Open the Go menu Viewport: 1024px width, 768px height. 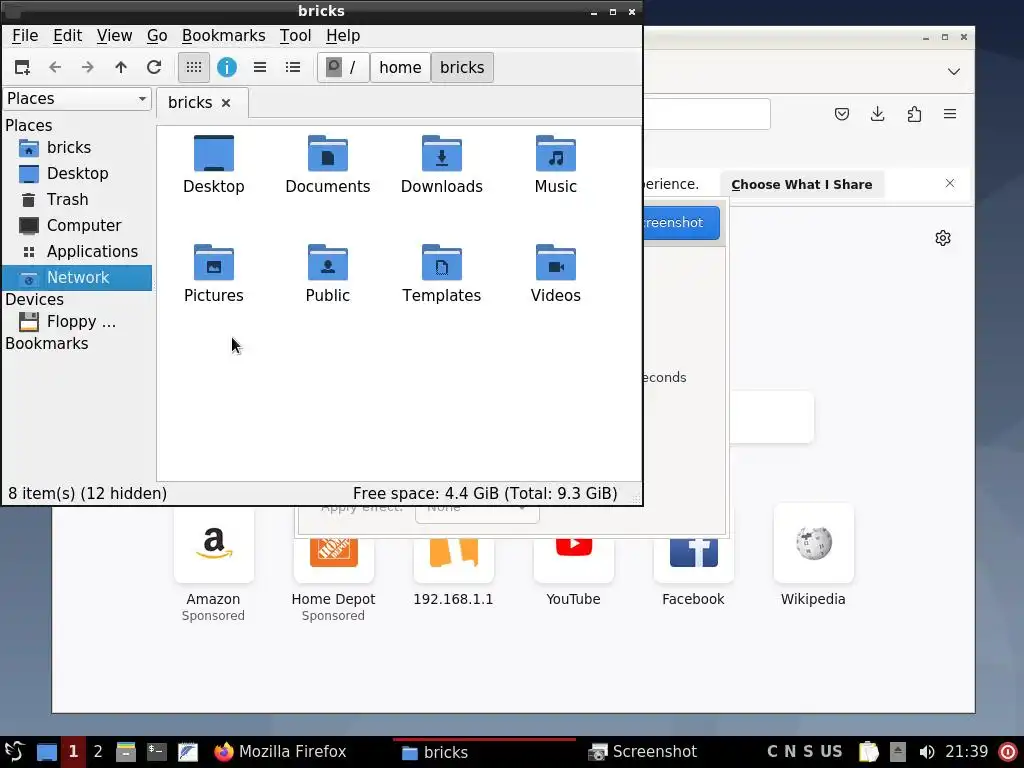(157, 36)
